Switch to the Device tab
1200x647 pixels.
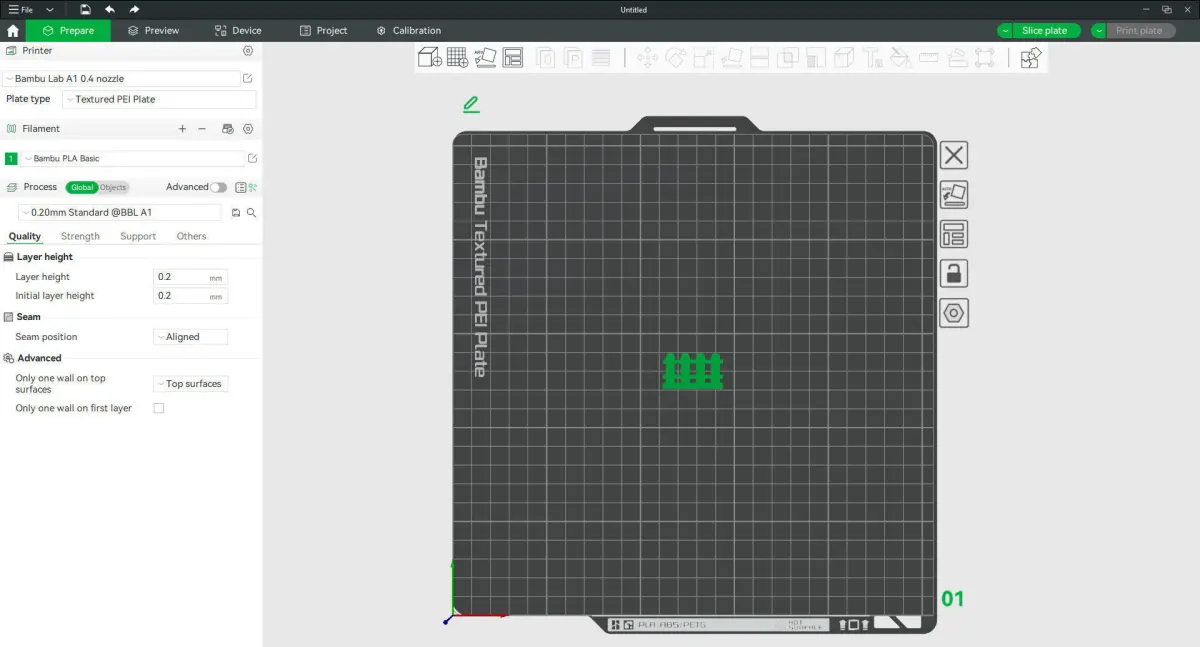tap(238, 31)
